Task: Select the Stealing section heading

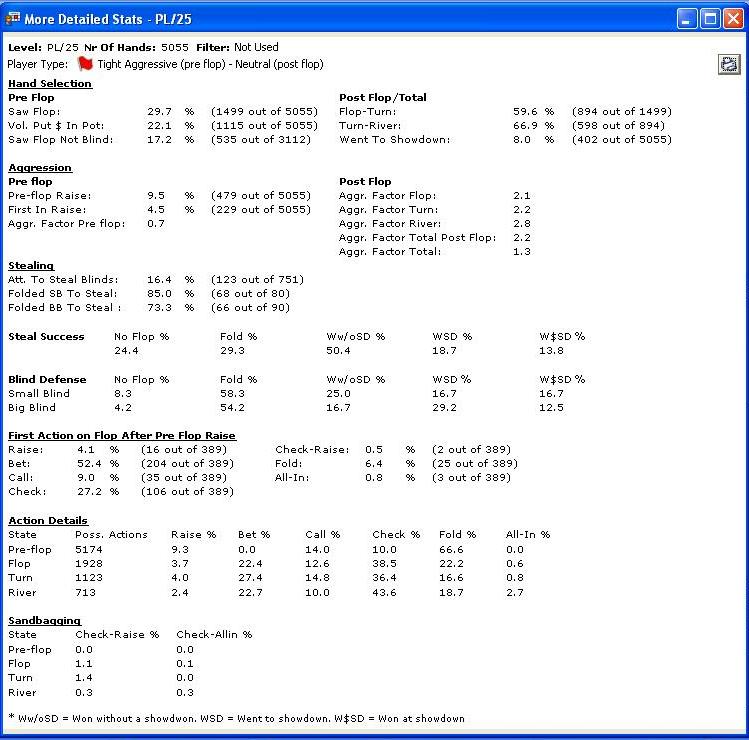Action: coord(31,266)
